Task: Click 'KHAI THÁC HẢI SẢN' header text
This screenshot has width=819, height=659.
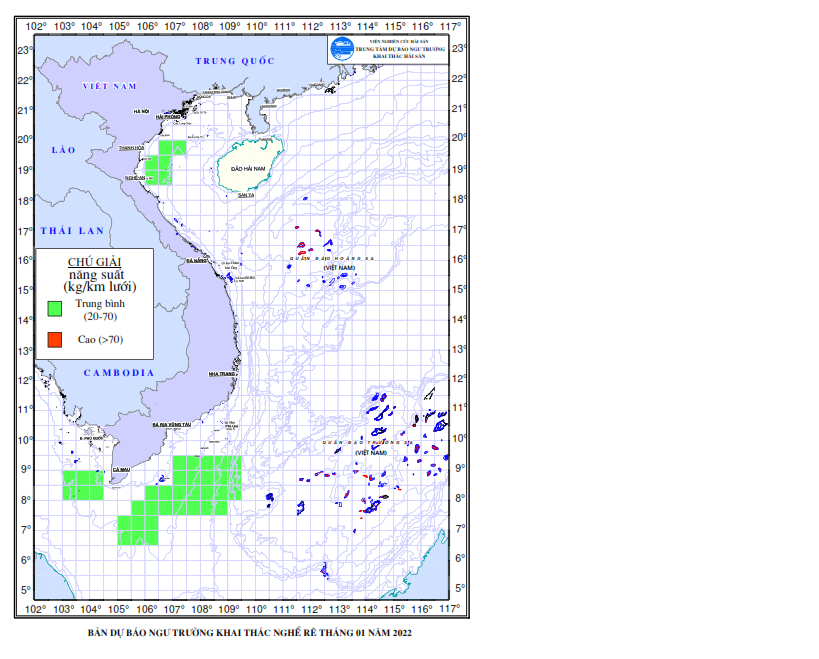Action: [x=399, y=56]
